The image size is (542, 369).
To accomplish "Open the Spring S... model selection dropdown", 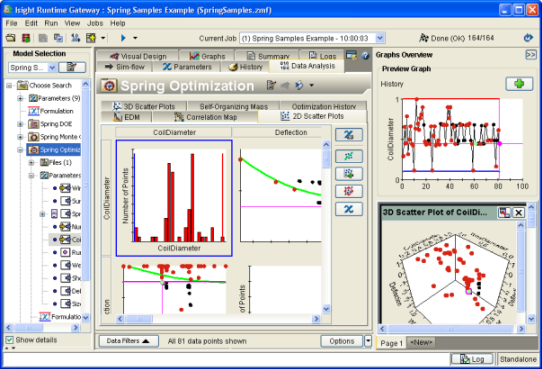I will (52, 67).
